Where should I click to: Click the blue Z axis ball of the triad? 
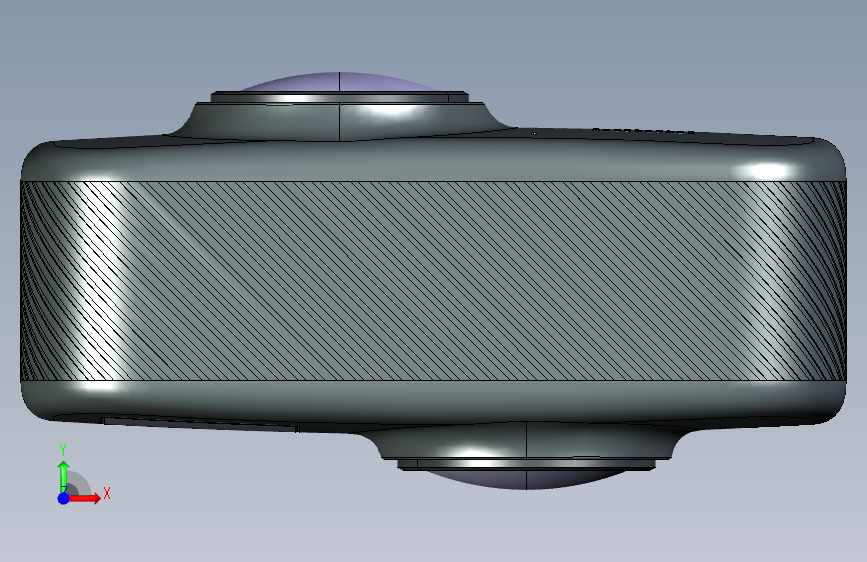64,498
